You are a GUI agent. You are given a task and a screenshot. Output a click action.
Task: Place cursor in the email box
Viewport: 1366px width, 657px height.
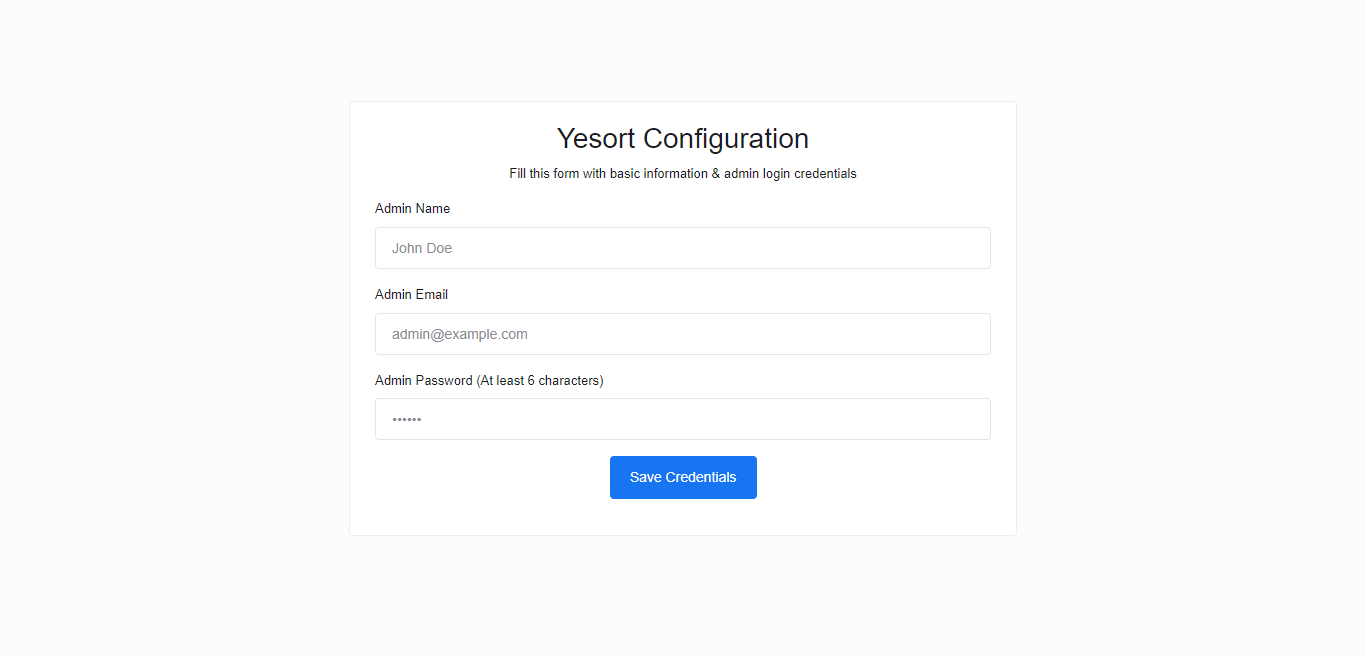click(682, 334)
